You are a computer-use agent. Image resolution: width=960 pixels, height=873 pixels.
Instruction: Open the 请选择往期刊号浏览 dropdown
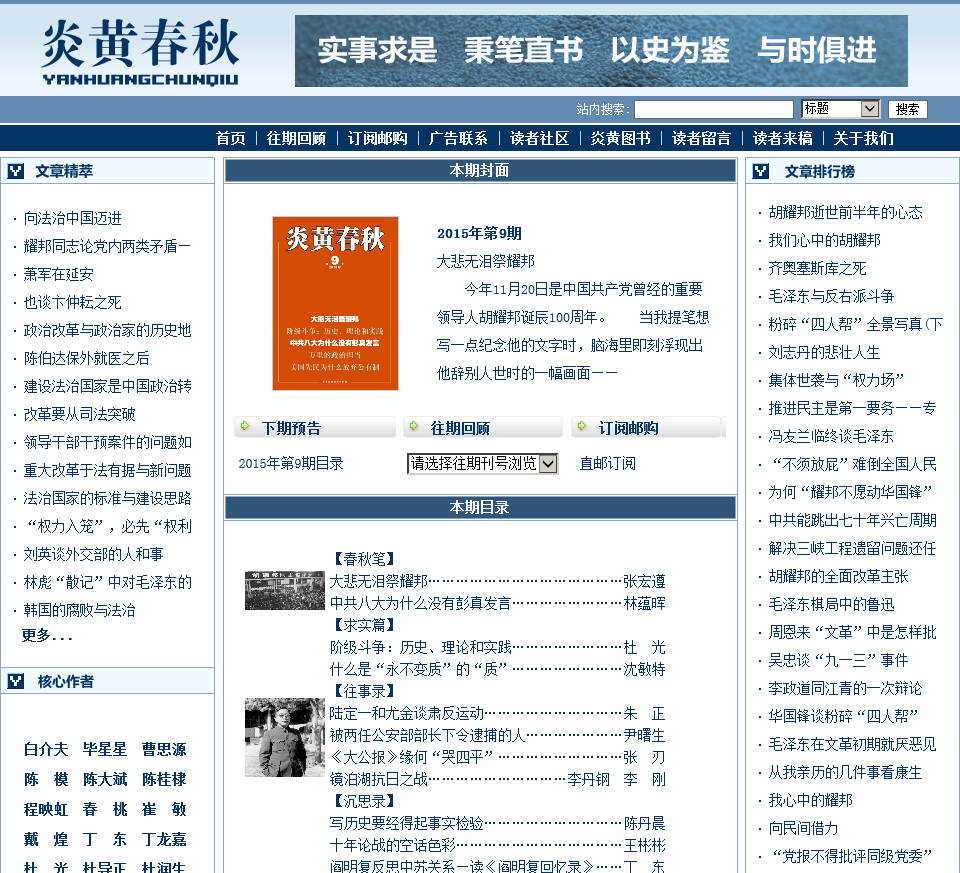(x=482, y=463)
